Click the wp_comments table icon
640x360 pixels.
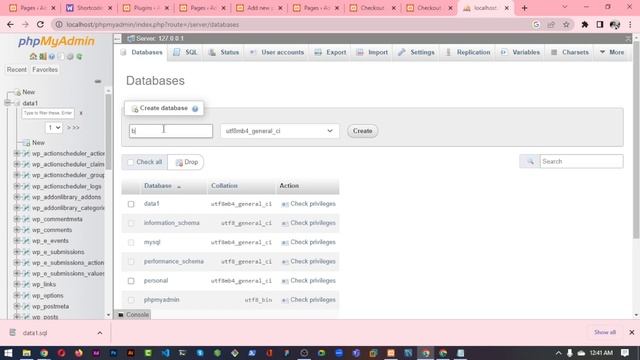click(x=26, y=230)
